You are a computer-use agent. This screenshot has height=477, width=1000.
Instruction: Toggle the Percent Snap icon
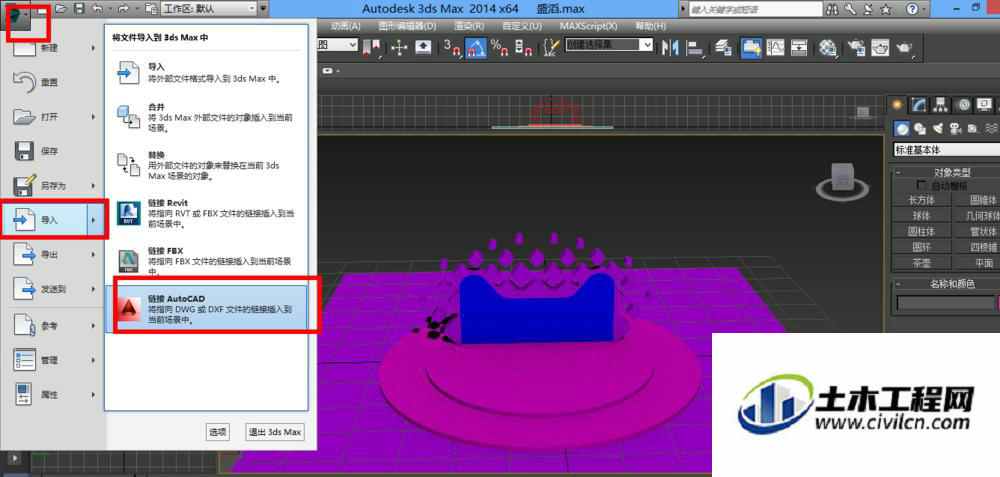click(x=499, y=48)
